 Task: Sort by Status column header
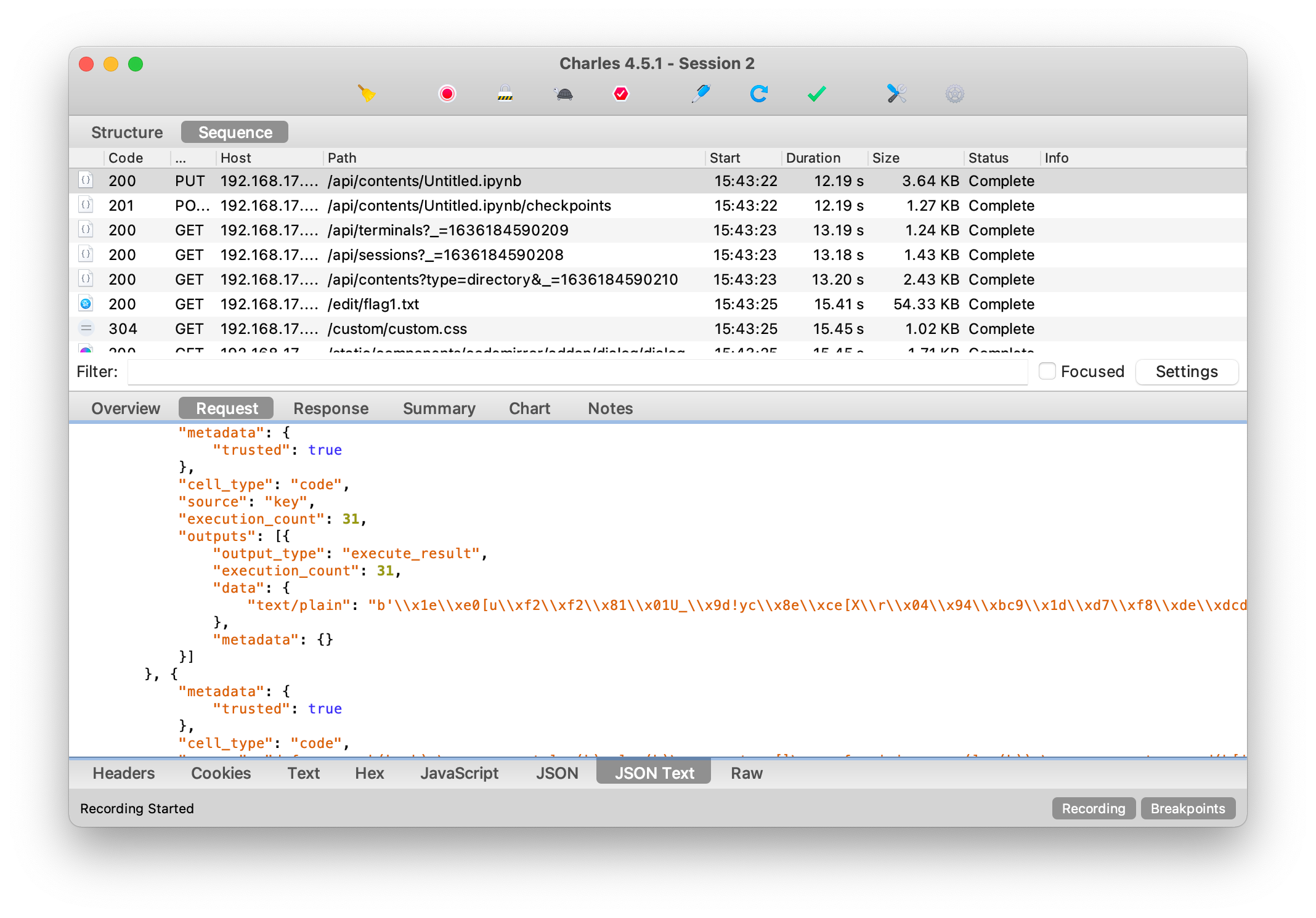point(1002,158)
